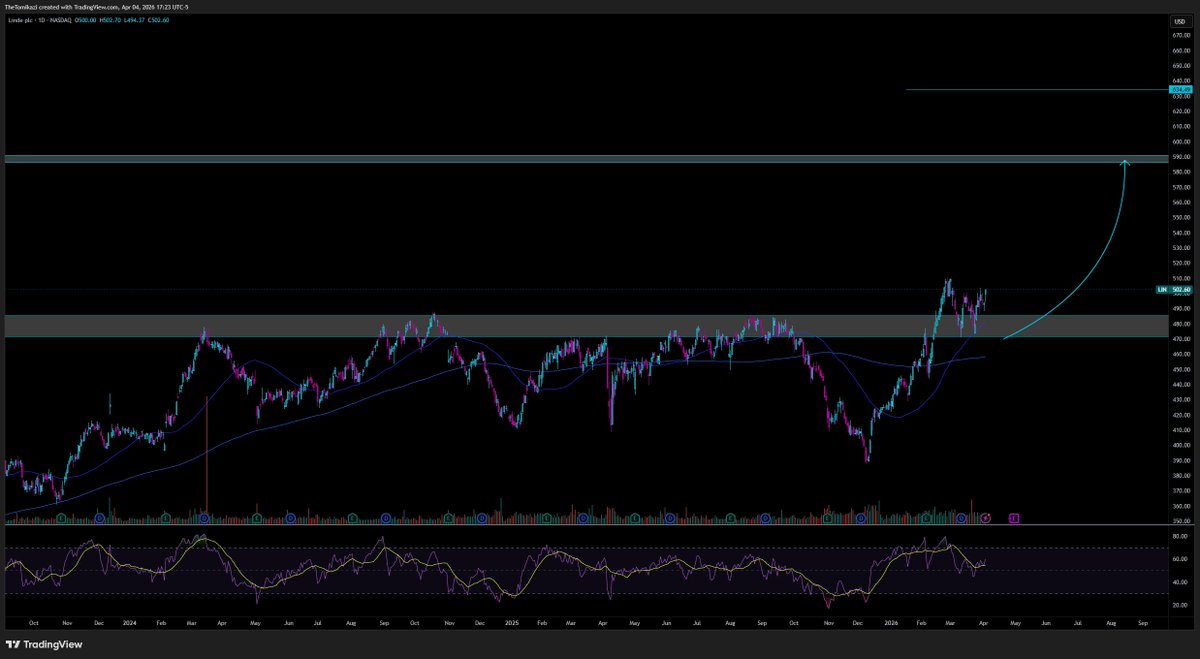
Task: Click the 350.00 price scale label
Action: [x=1181, y=521]
